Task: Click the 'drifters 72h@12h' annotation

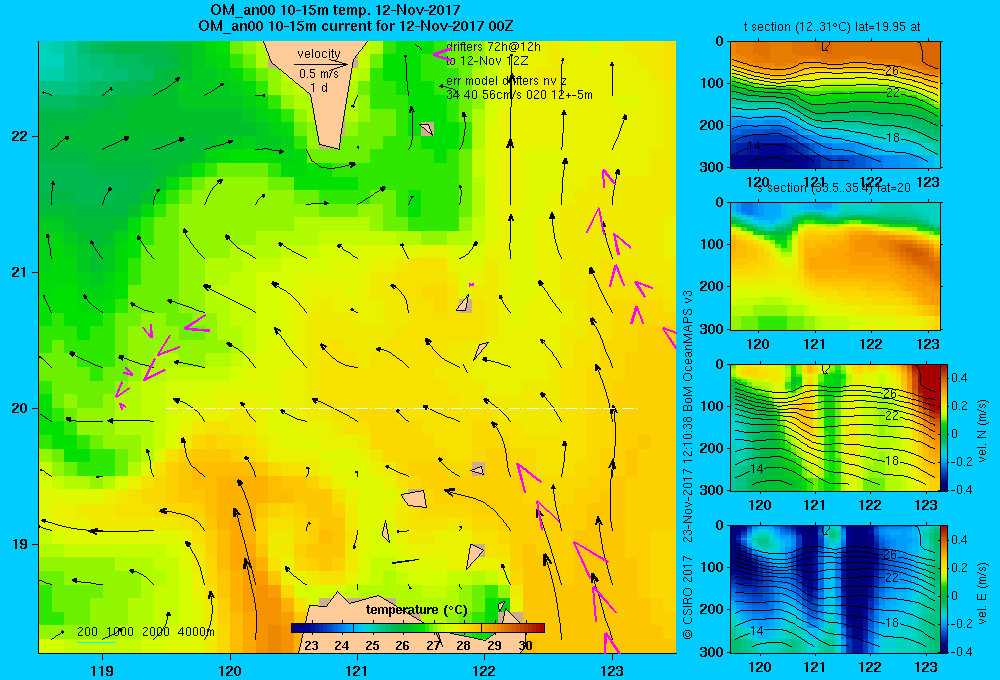Action: click(x=493, y=47)
